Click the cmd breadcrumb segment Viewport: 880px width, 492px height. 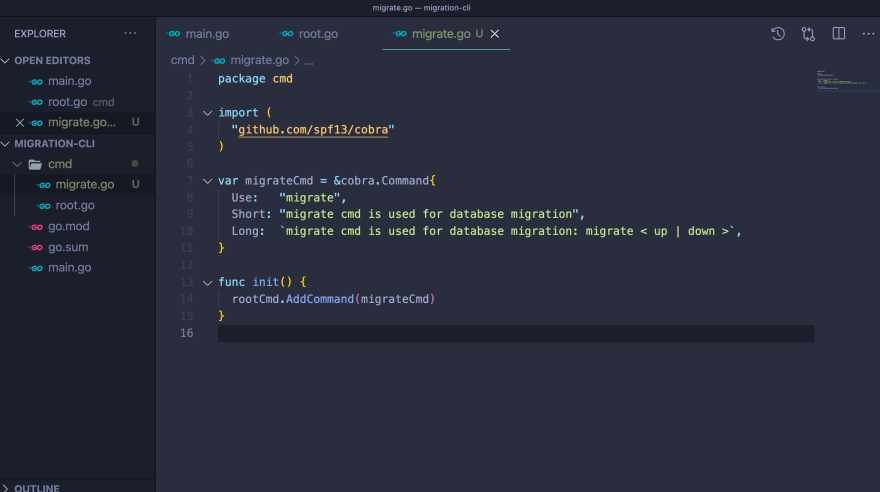point(182,60)
